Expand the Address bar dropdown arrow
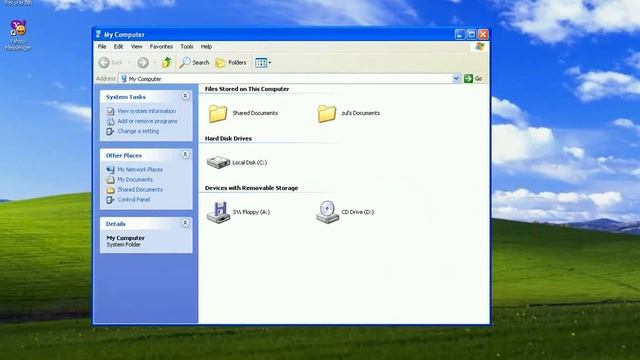This screenshot has height=360, width=640. 456,78
